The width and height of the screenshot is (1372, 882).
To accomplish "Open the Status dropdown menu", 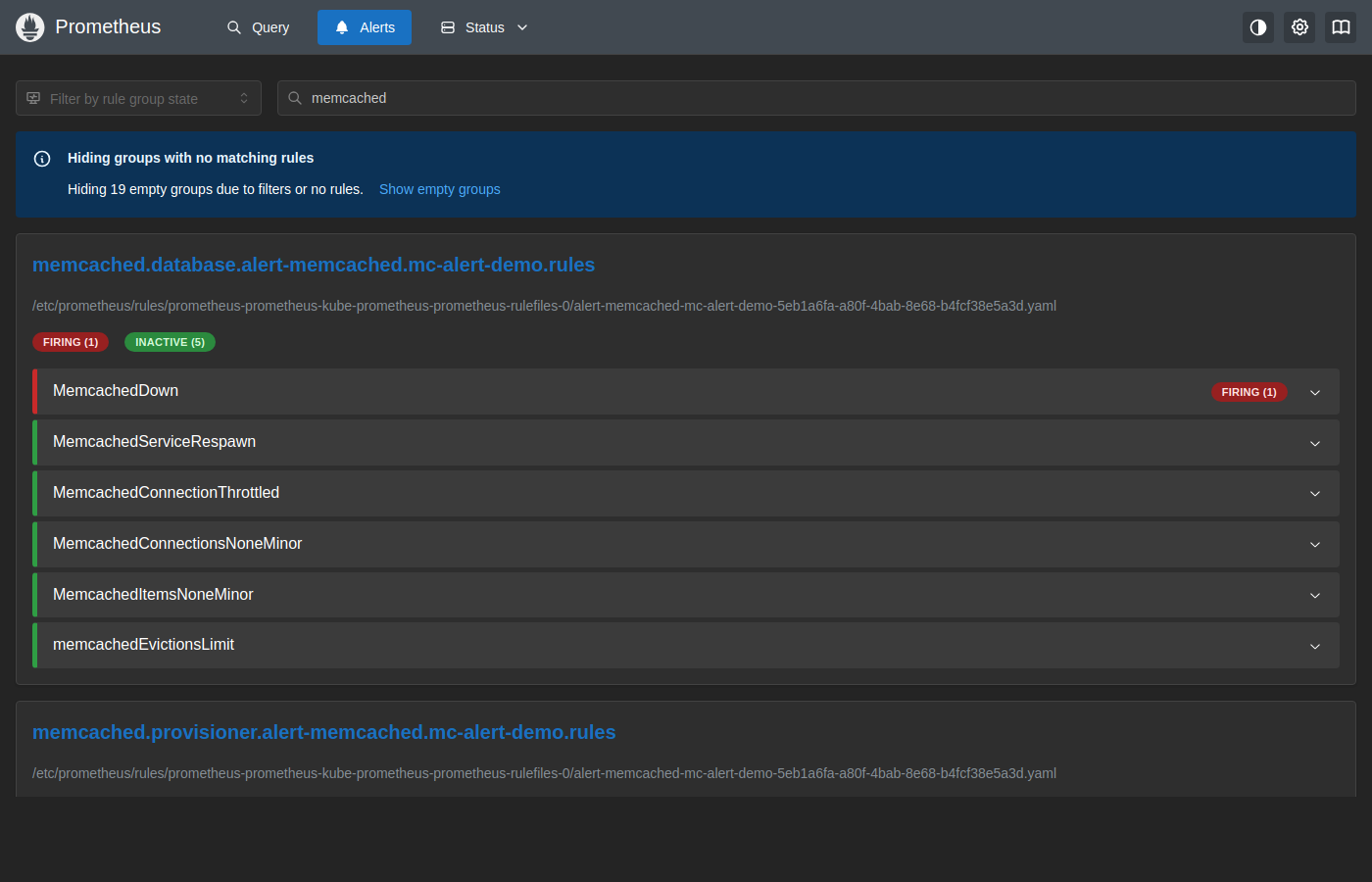I will coord(484,27).
